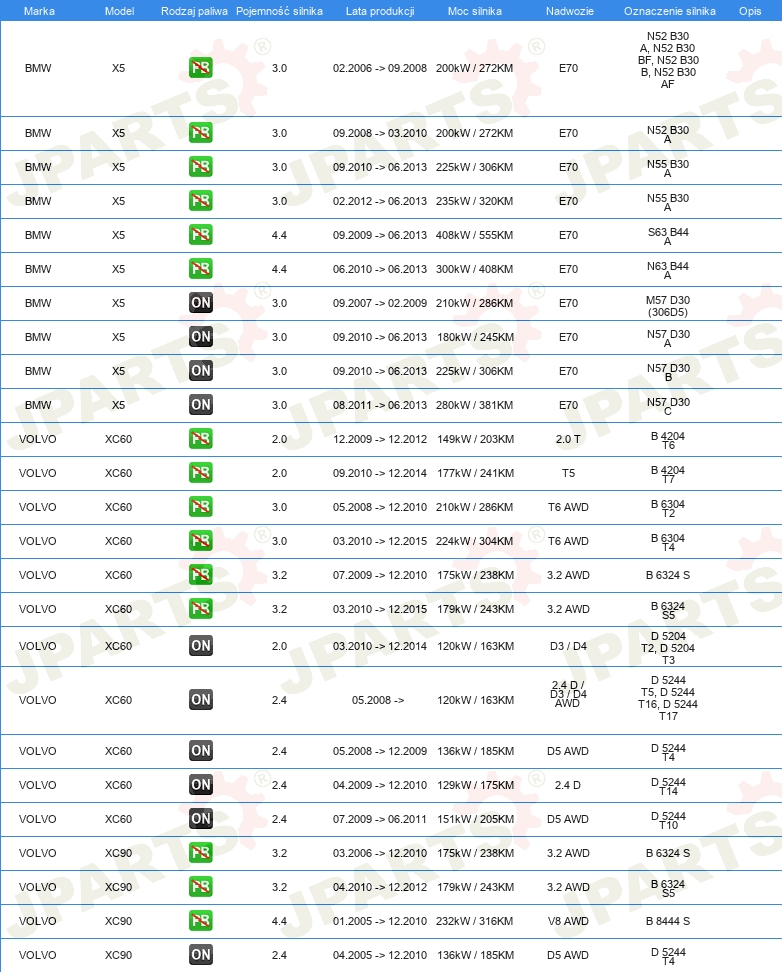The width and height of the screenshot is (782, 972).
Task: Click the 02.2006 -> 09.2008 date cell
Action: [x=380, y=68]
